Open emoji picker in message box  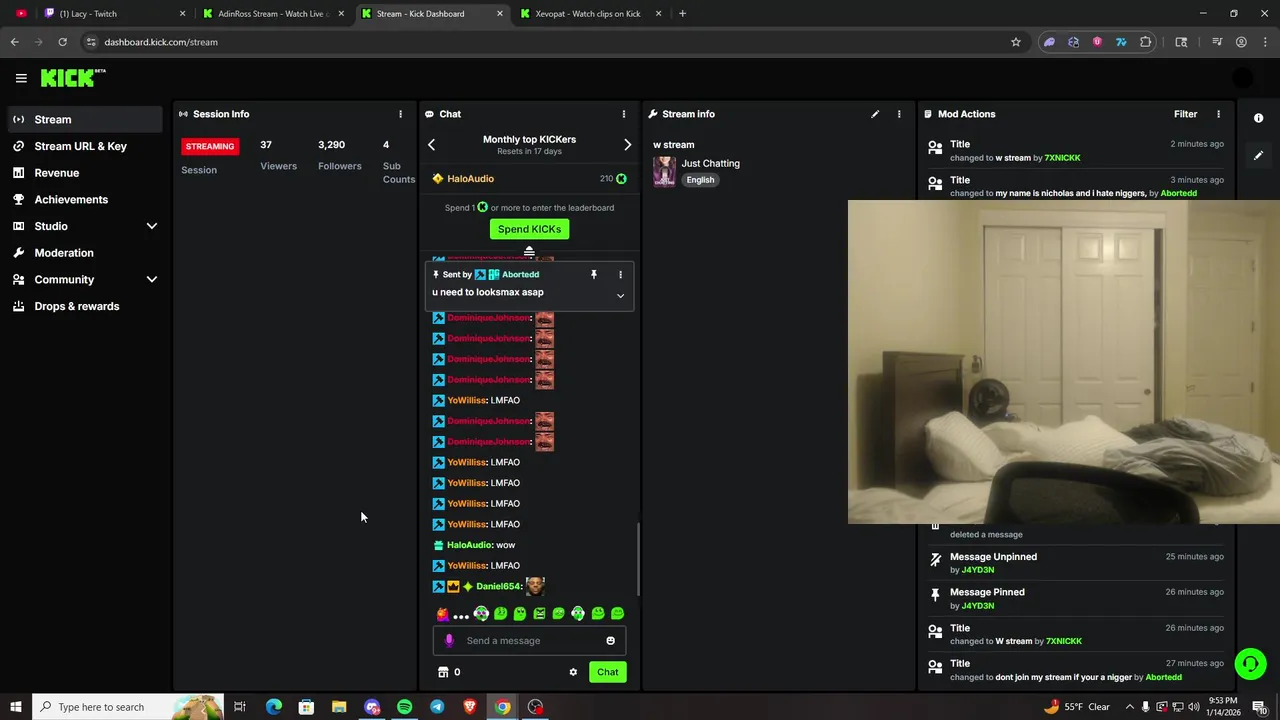610,641
